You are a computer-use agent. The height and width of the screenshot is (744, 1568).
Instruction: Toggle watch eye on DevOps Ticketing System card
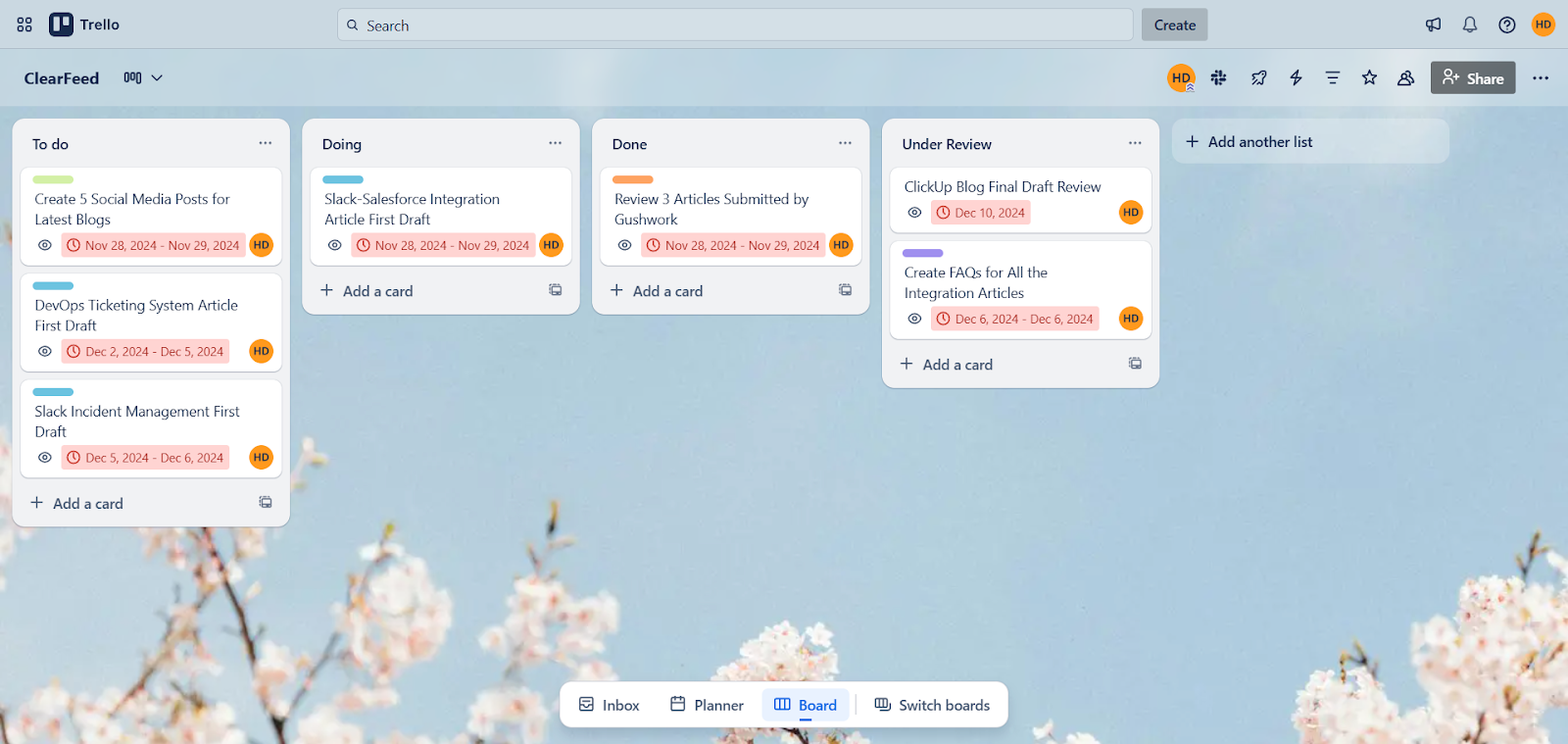click(x=45, y=351)
